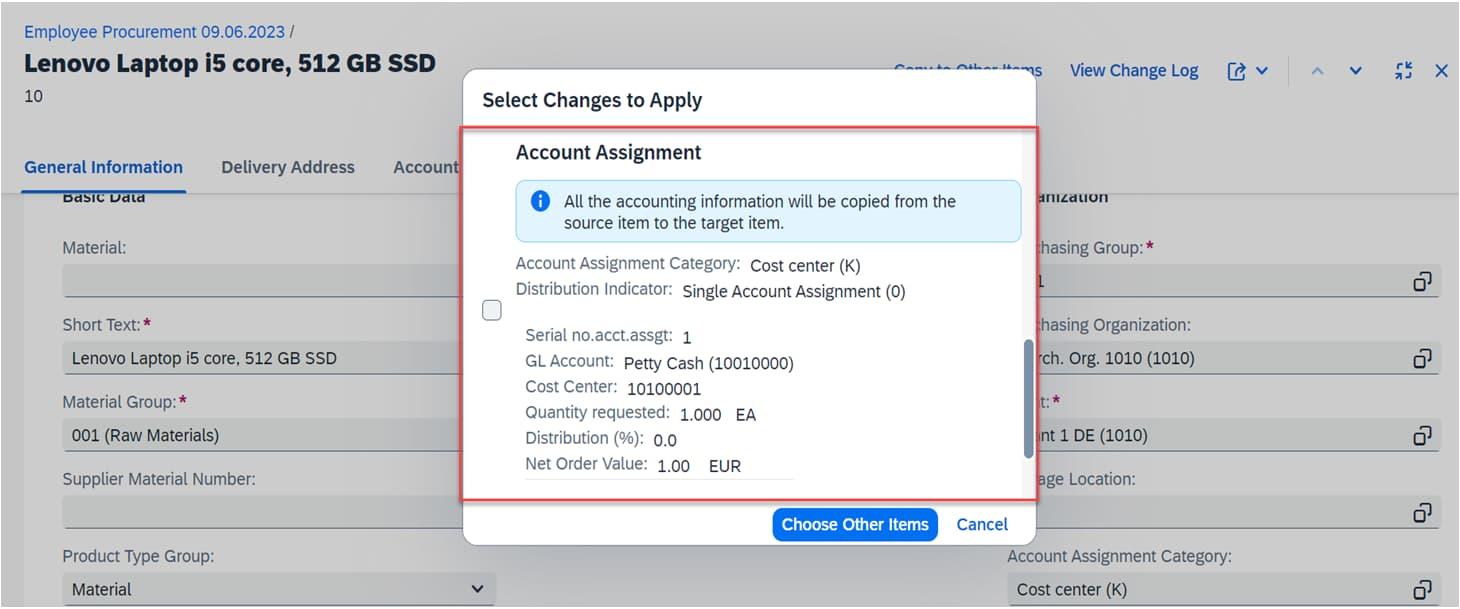Select the General Information tab
This screenshot has width=1460, height=609.
pyautogui.click(x=103, y=167)
